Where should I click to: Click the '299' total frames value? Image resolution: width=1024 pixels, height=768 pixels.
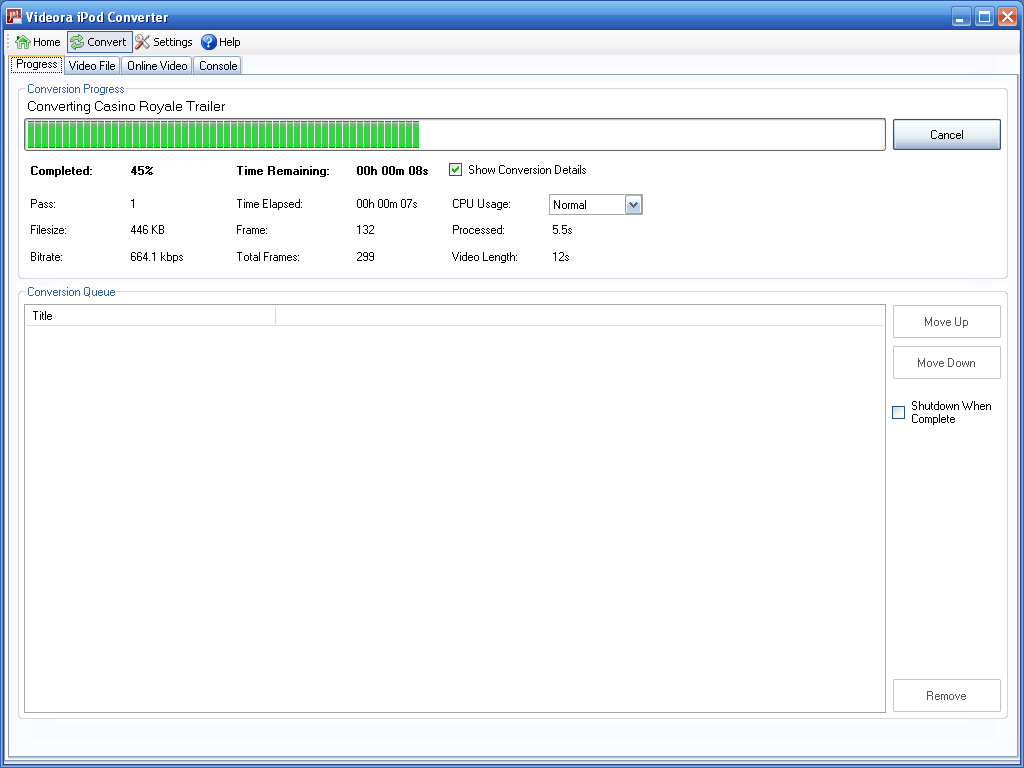pos(365,257)
